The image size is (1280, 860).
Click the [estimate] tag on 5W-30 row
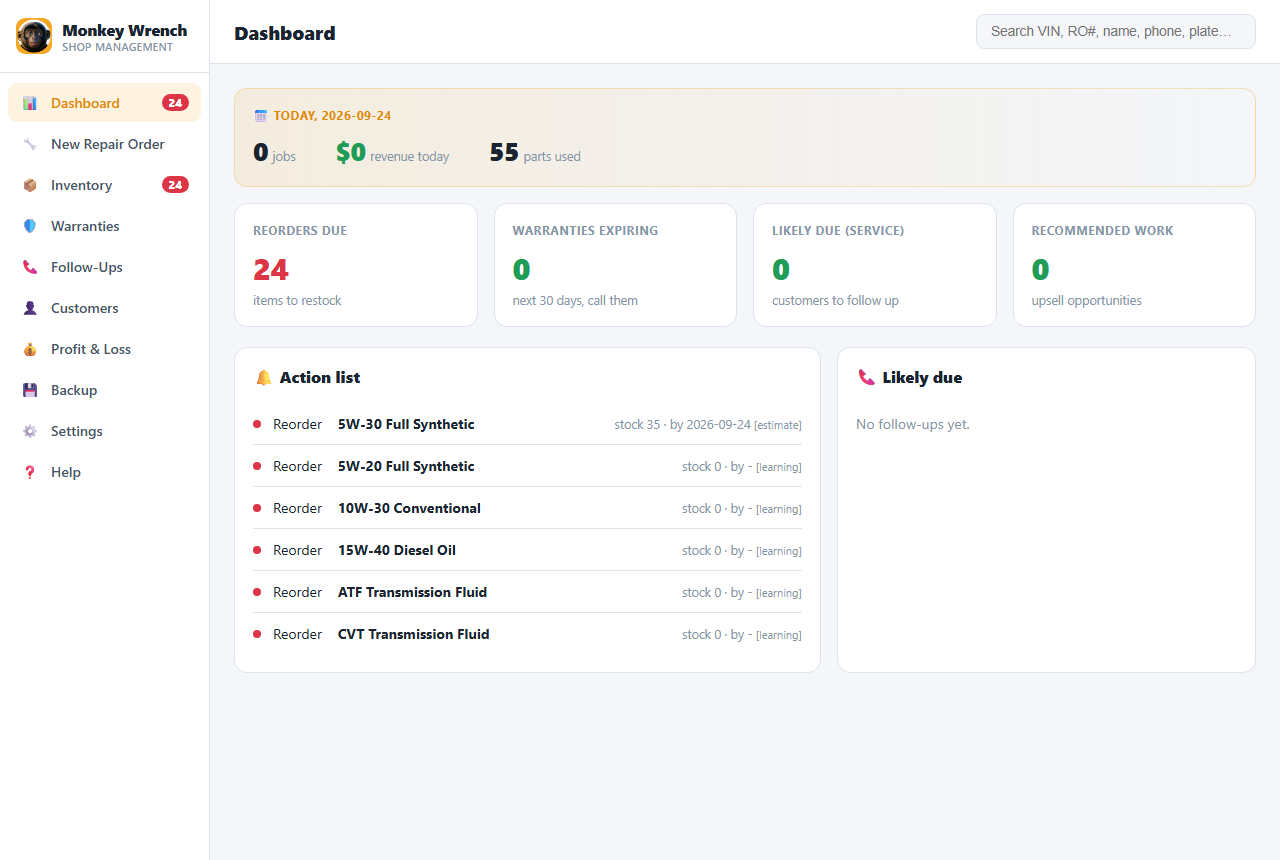click(x=778, y=425)
